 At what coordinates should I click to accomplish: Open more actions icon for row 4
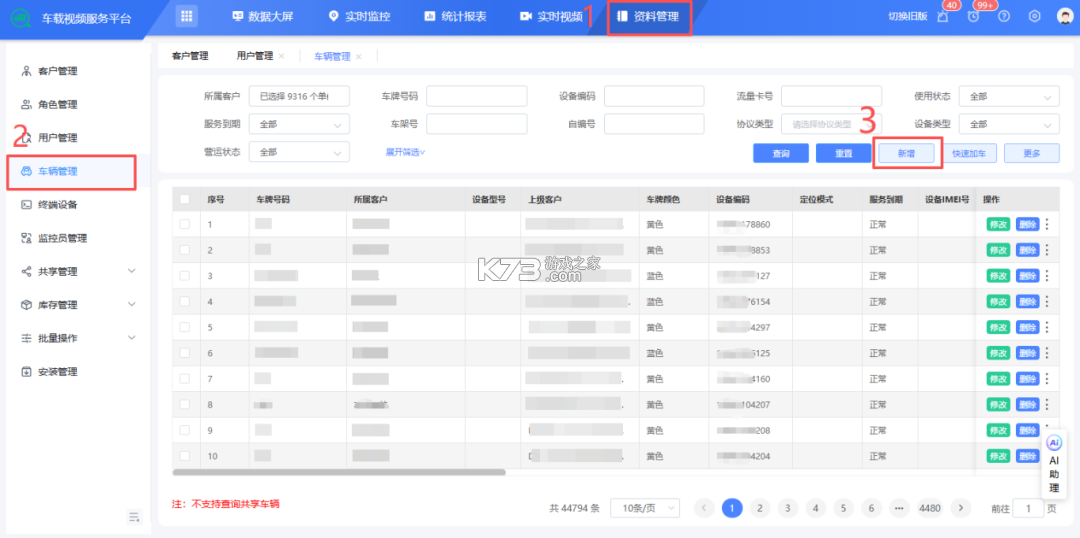tap(1048, 301)
